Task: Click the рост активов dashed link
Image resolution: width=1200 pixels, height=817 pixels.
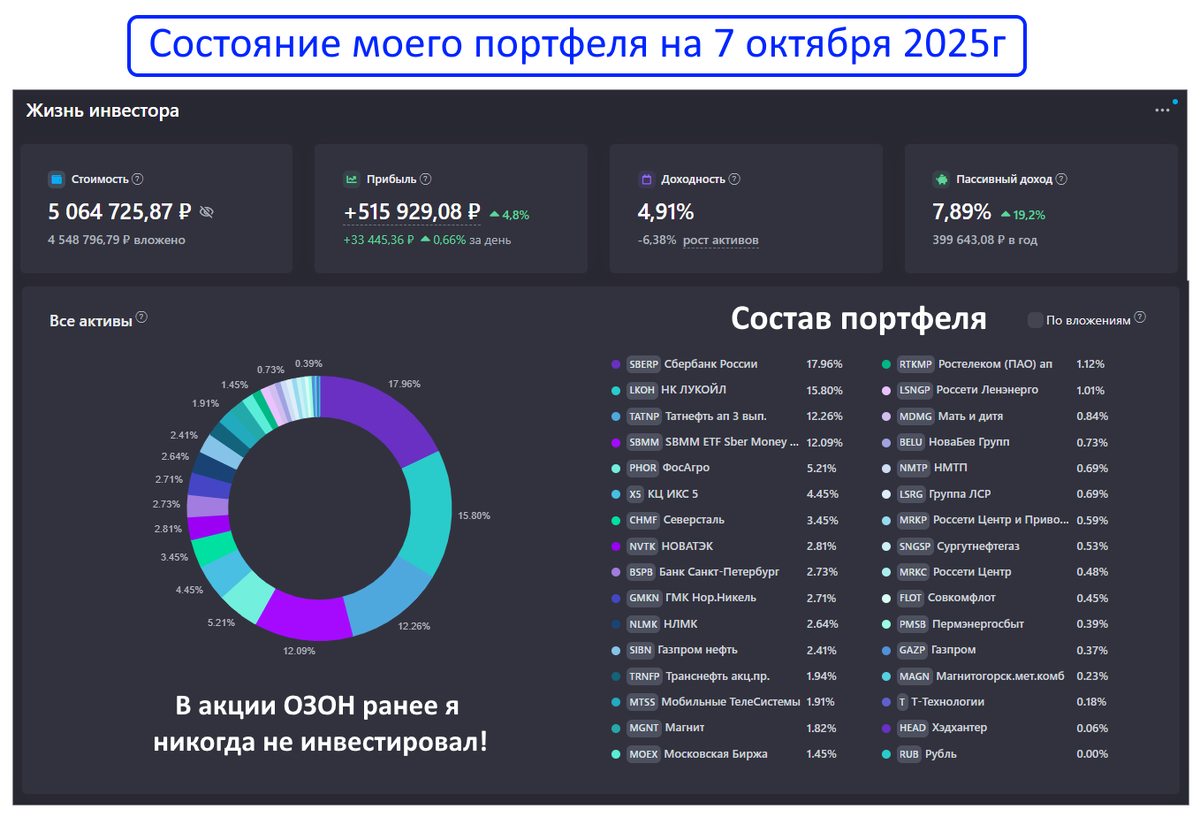Action: click(721, 241)
